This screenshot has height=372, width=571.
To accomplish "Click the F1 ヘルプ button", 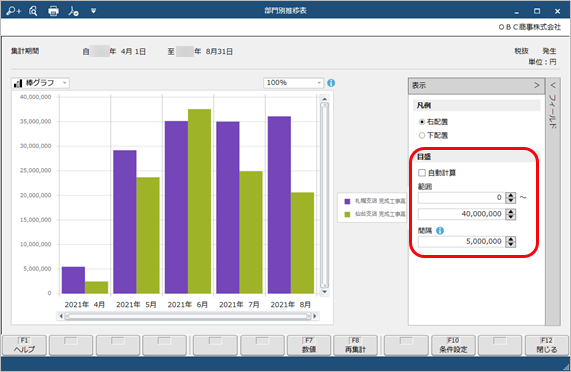I will [24, 345].
